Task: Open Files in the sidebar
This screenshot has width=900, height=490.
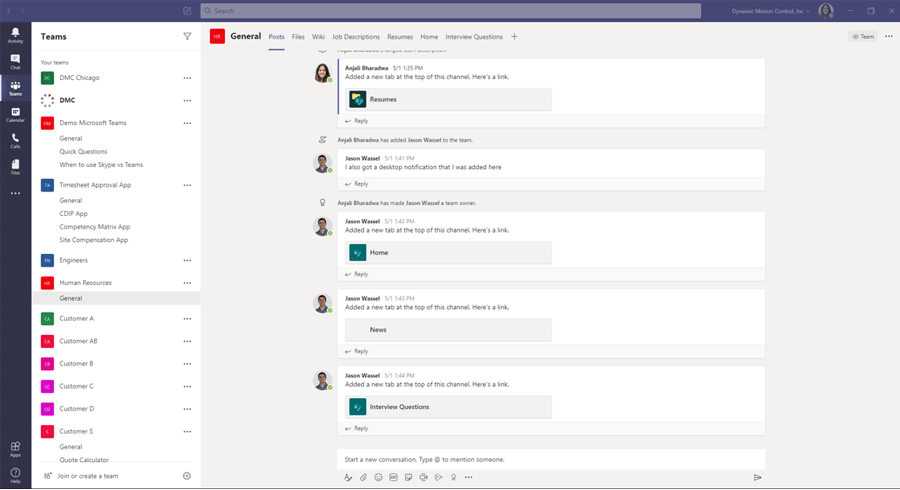Action: pyautogui.click(x=15, y=167)
